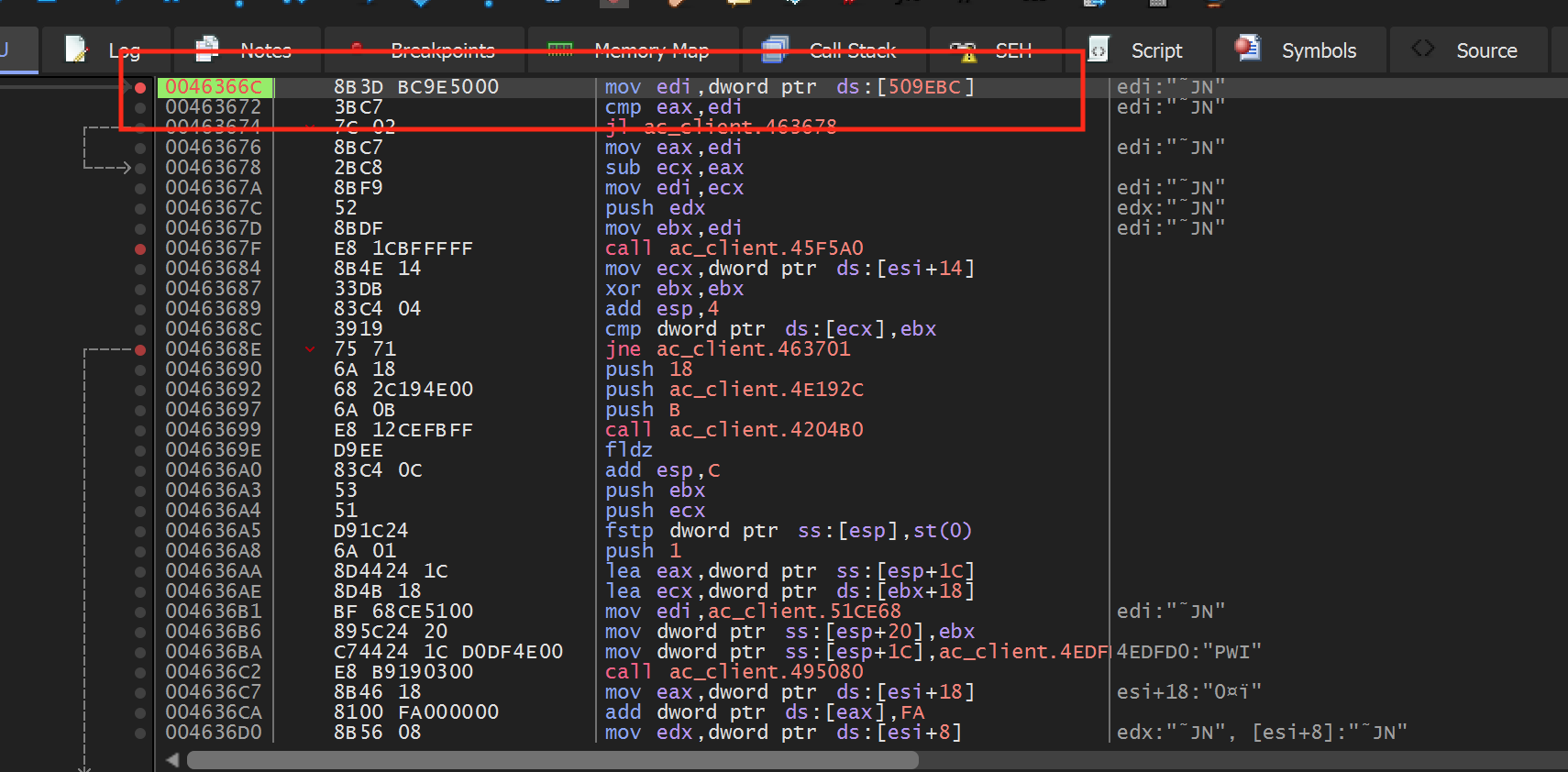Screen dimensions: 1568x772
Task: Click instruction mov ecx,dword ptr ds:[esi+14]
Action: [x=790, y=269]
